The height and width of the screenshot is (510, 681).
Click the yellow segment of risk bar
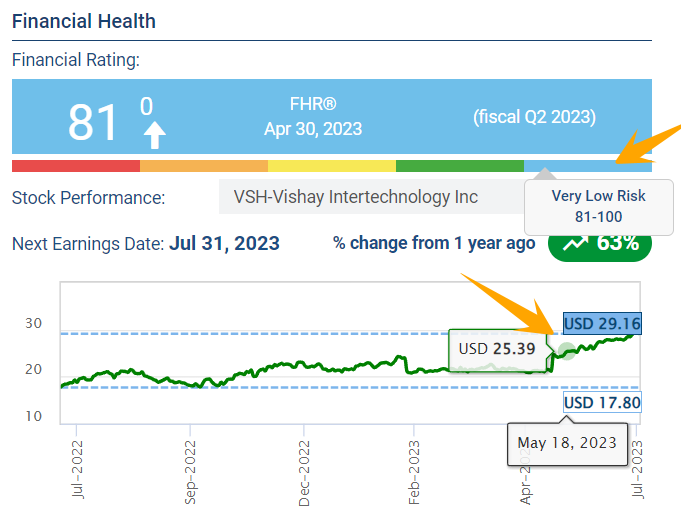pos(332,166)
